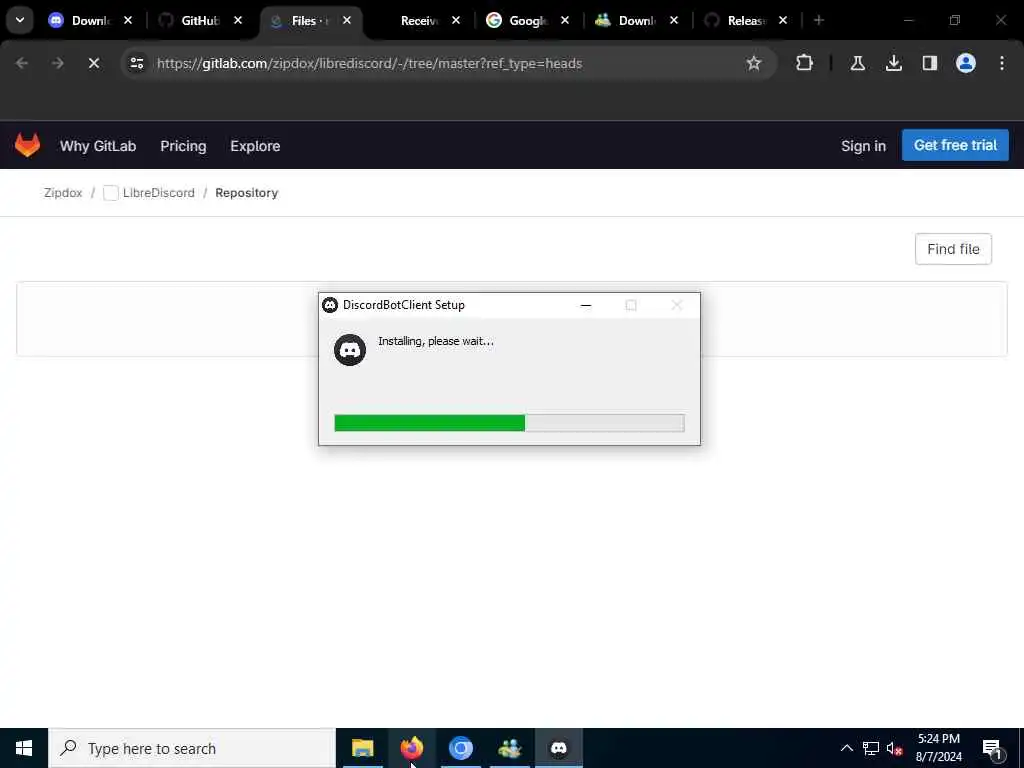Open Chrome Labs flask icon
The height and width of the screenshot is (768, 1024).
tap(857, 63)
